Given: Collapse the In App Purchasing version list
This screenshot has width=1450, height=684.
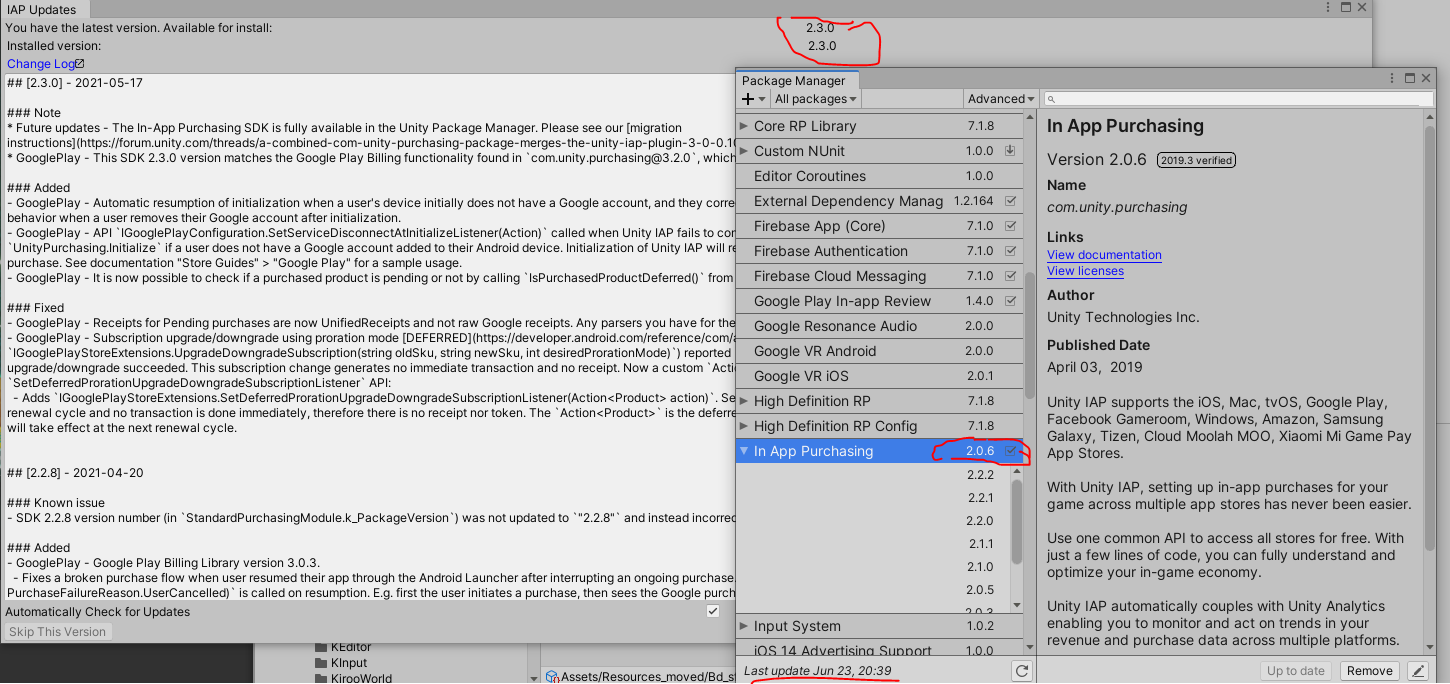Looking at the screenshot, I should [744, 451].
